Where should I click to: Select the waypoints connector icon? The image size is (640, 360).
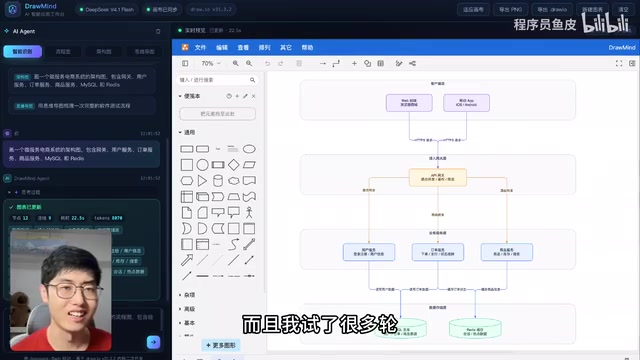336,63
